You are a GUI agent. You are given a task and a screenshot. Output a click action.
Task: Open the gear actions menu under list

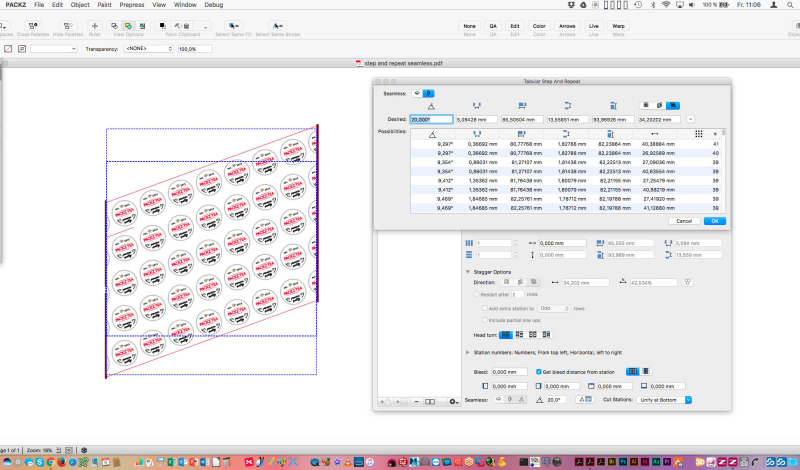[454, 402]
